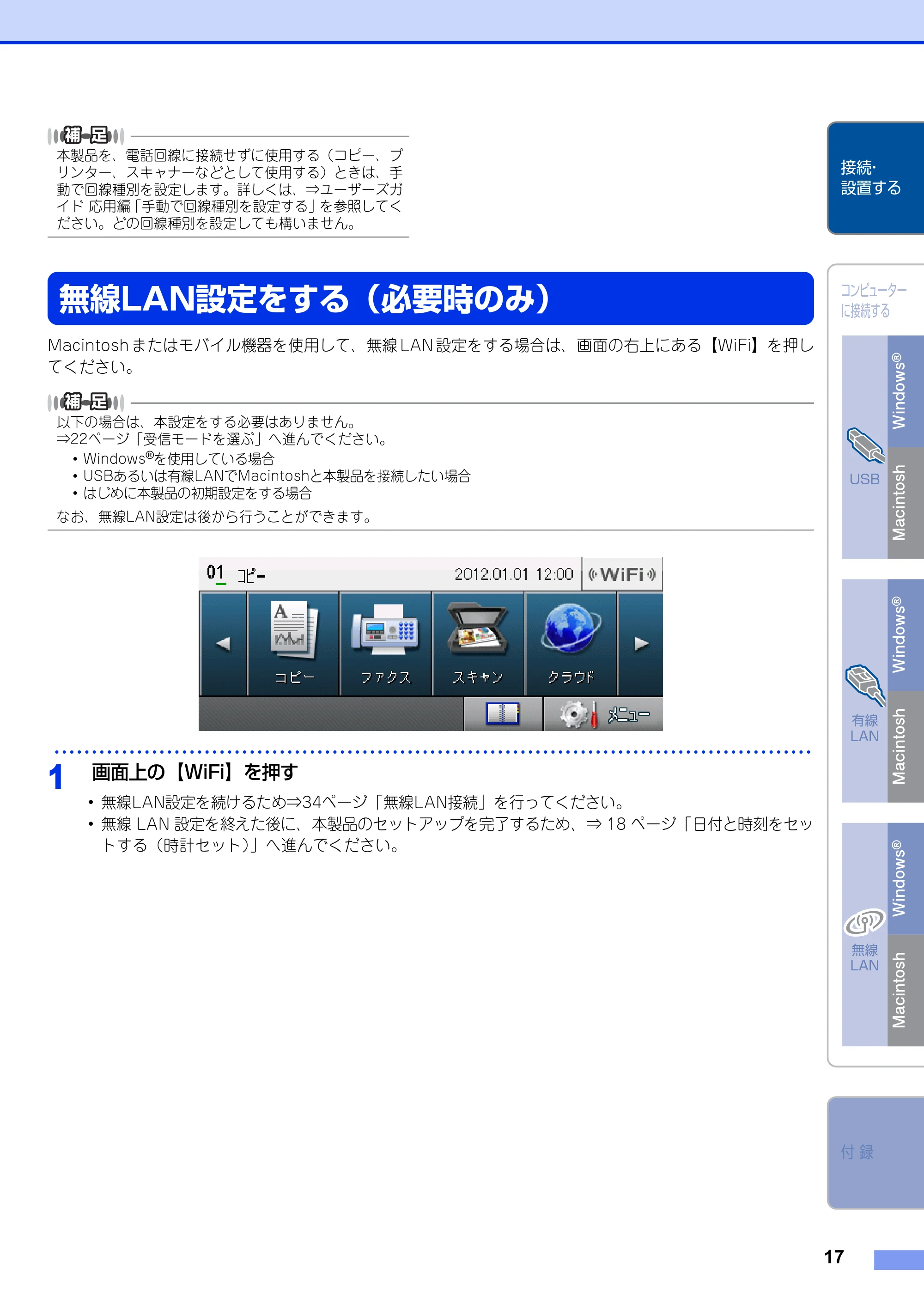Viewport: 924px width, 1304px height.
Task: Select the ファクス (Fax) icon
Action: pyautogui.click(x=386, y=644)
